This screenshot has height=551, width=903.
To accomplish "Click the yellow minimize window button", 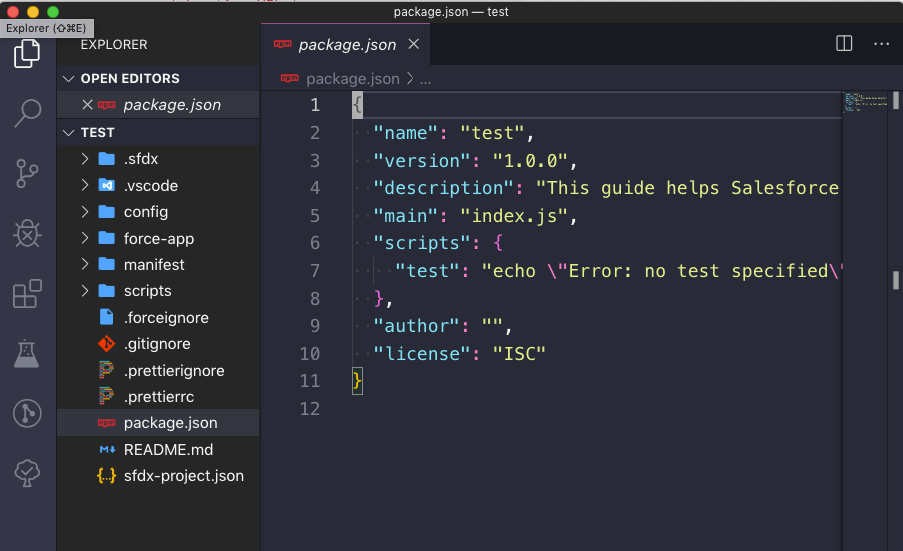I will coord(33,12).
